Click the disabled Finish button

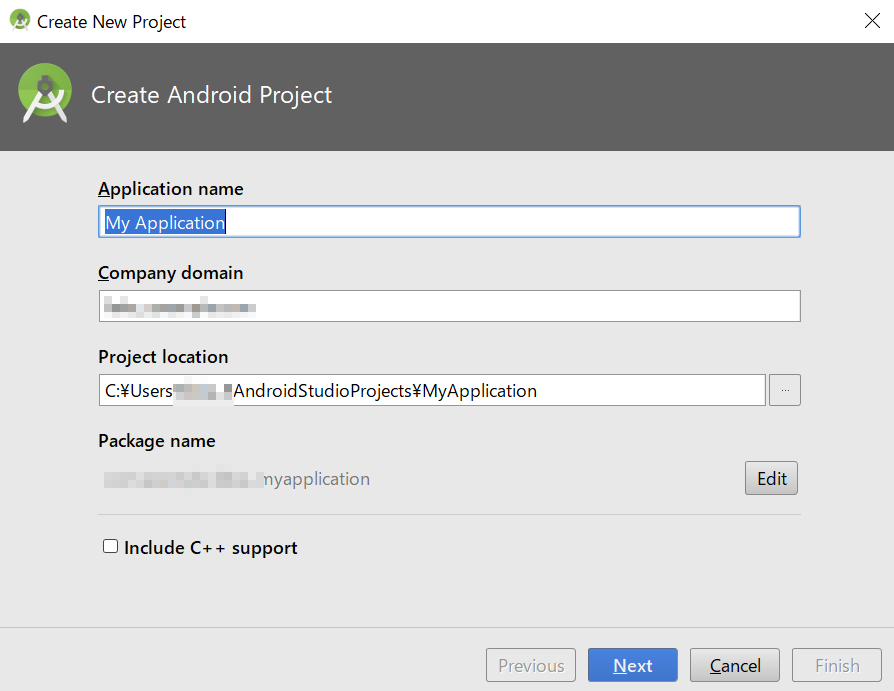[836, 665]
